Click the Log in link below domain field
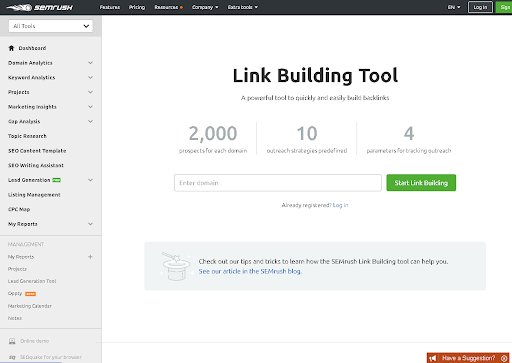 pos(340,205)
